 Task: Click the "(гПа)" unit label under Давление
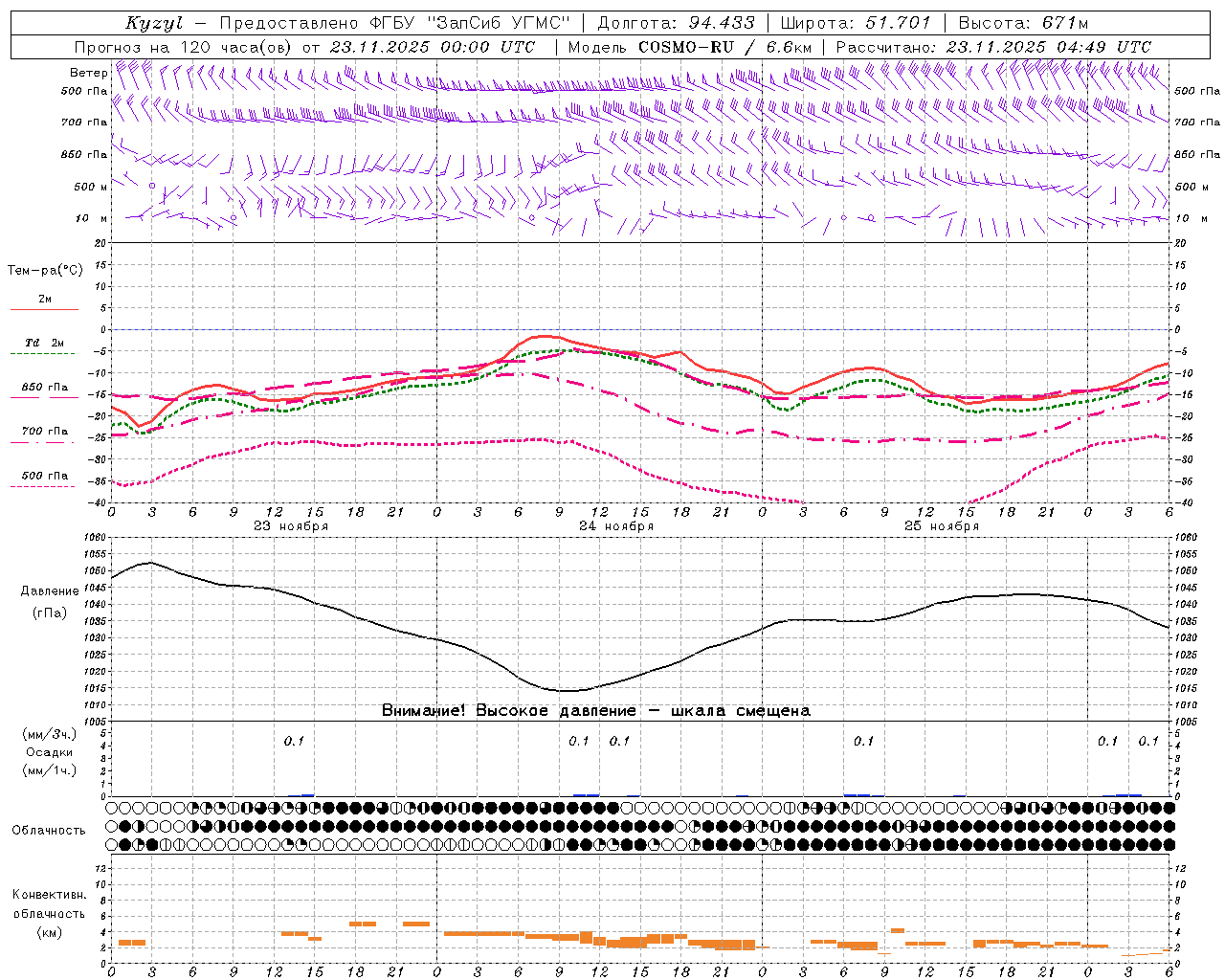click(48, 612)
